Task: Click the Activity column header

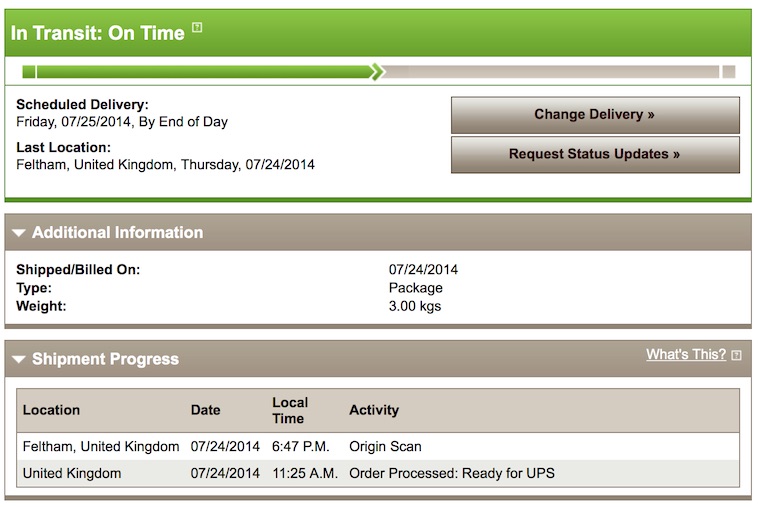Action: [x=374, y=410]
